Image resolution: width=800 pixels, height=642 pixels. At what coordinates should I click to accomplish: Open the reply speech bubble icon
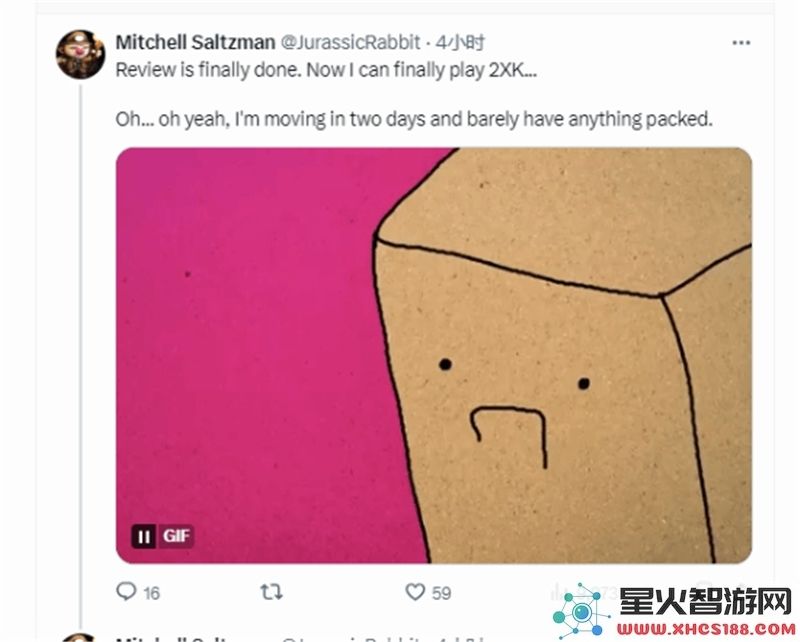126,591
